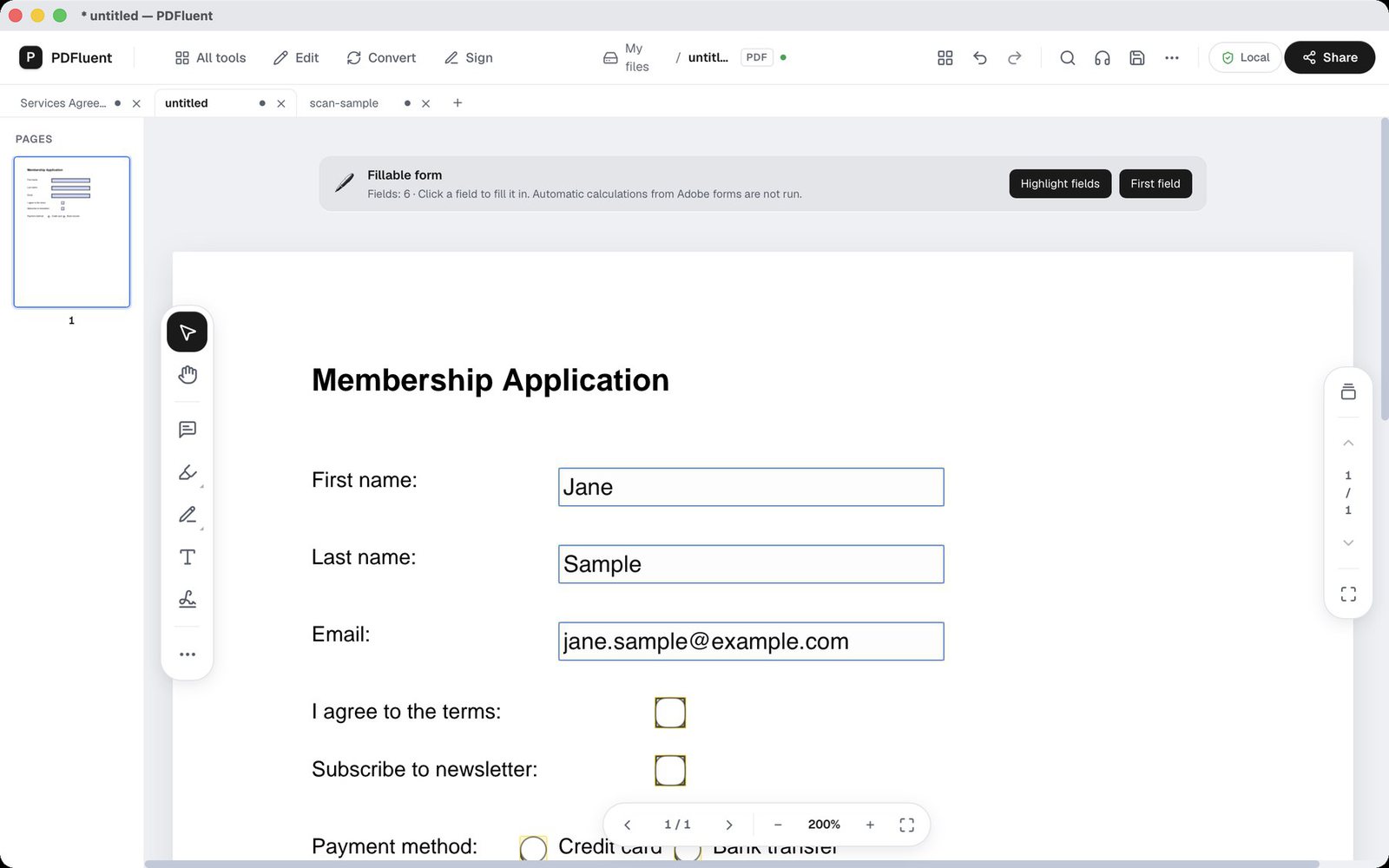Open the page layers panel icon
Screen dimensions: 1389x868
click(1348, 392)
